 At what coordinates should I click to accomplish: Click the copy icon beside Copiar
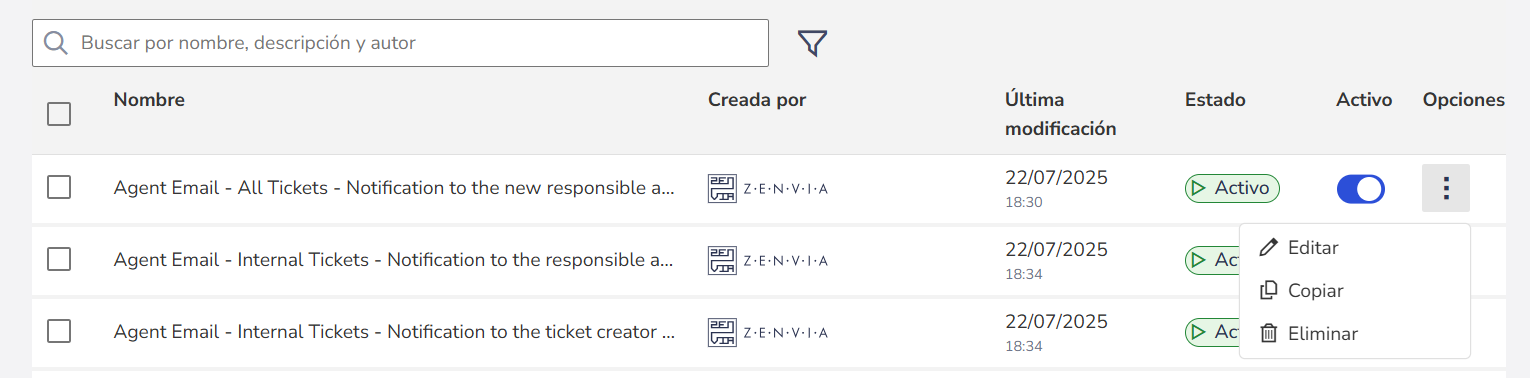tap(1269, 290)
